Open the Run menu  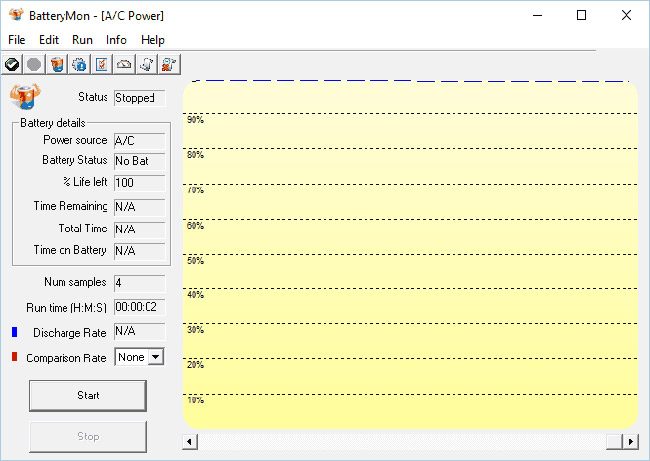tap(83, 39)
